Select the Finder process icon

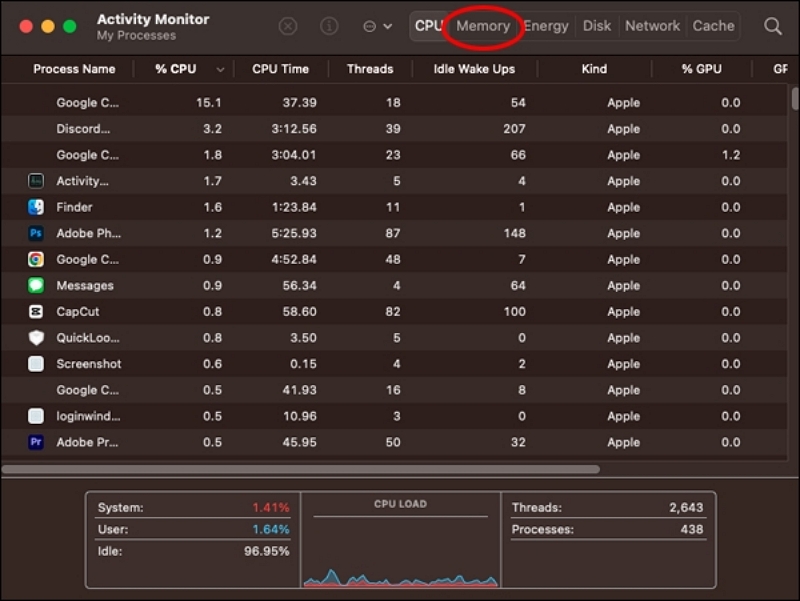click(x=36, y=207)
